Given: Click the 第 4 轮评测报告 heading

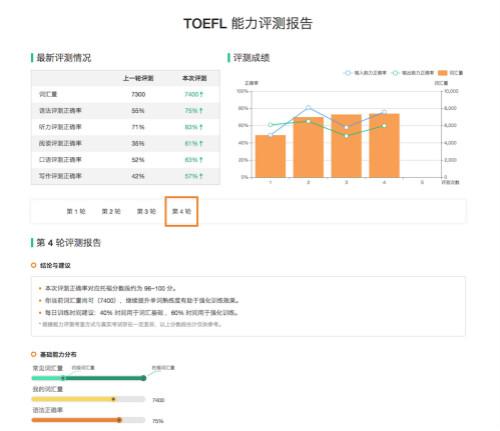Looking at the screenshot, I should [68, 243].
